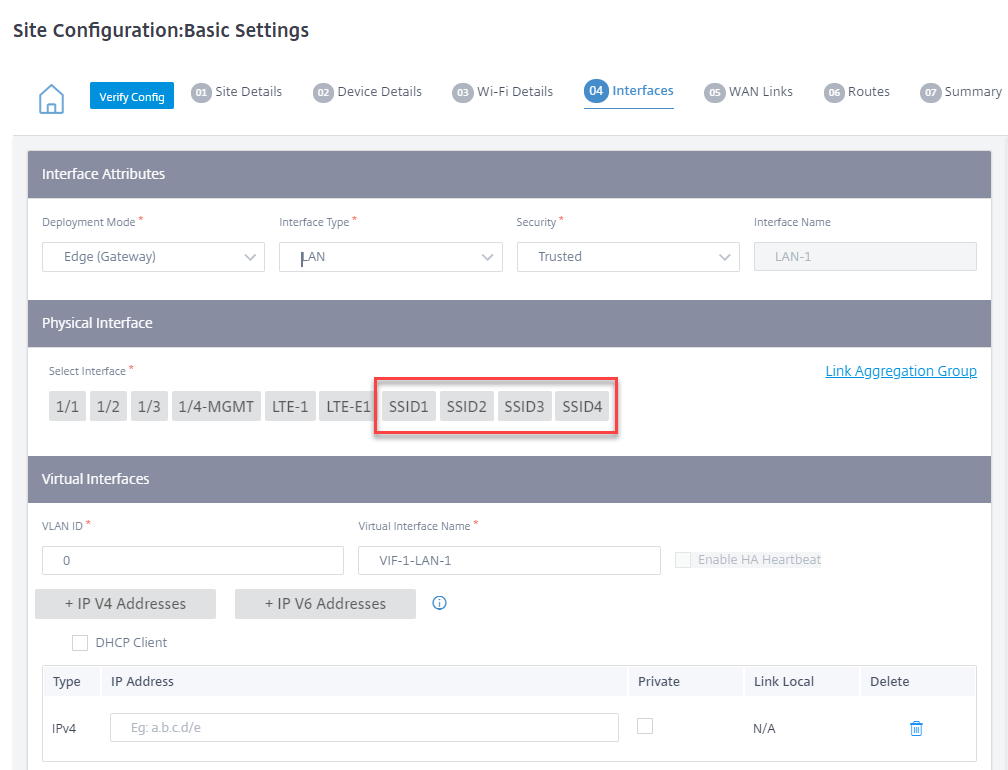
Task: Go to the home dashboard icon
Action: pos(51,98)
